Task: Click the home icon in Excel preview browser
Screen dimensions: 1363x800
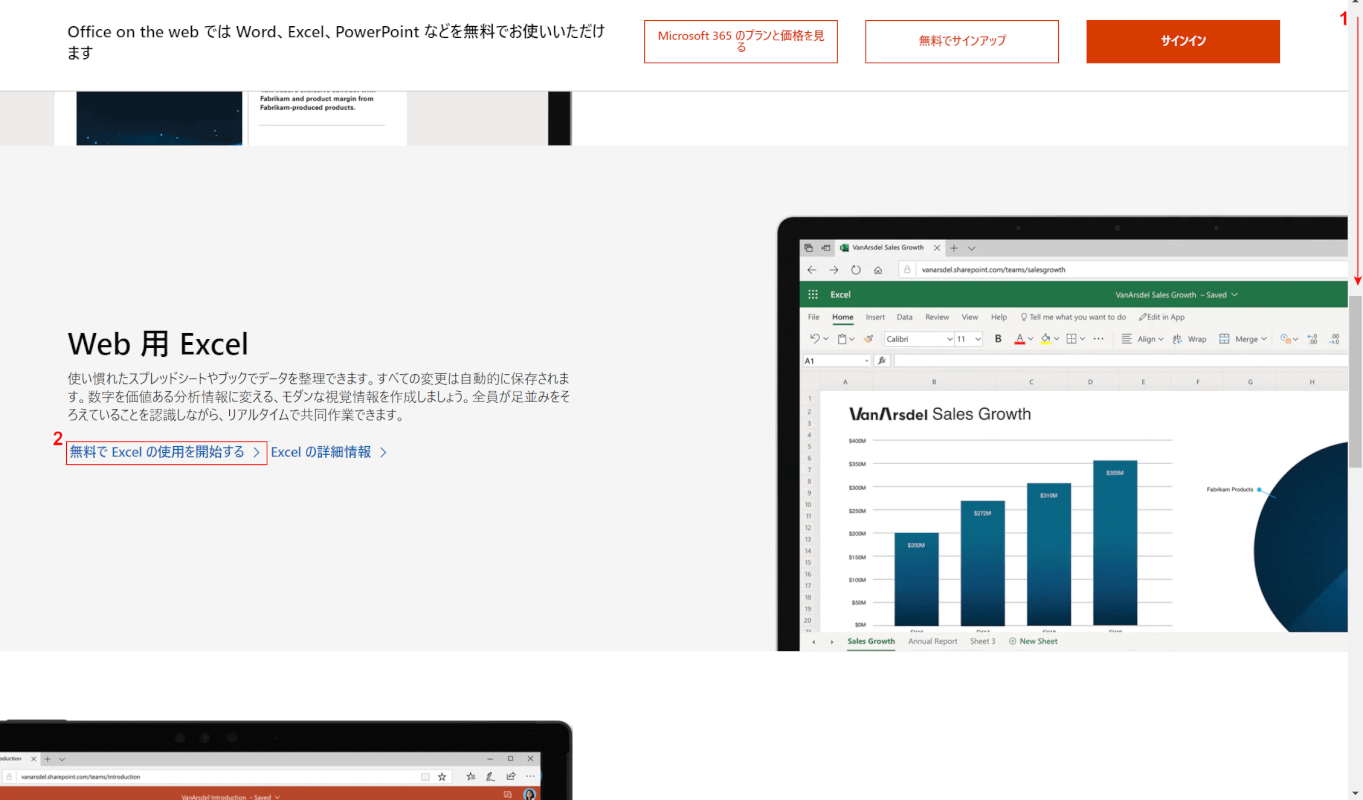Action: [x=878, y=270]
